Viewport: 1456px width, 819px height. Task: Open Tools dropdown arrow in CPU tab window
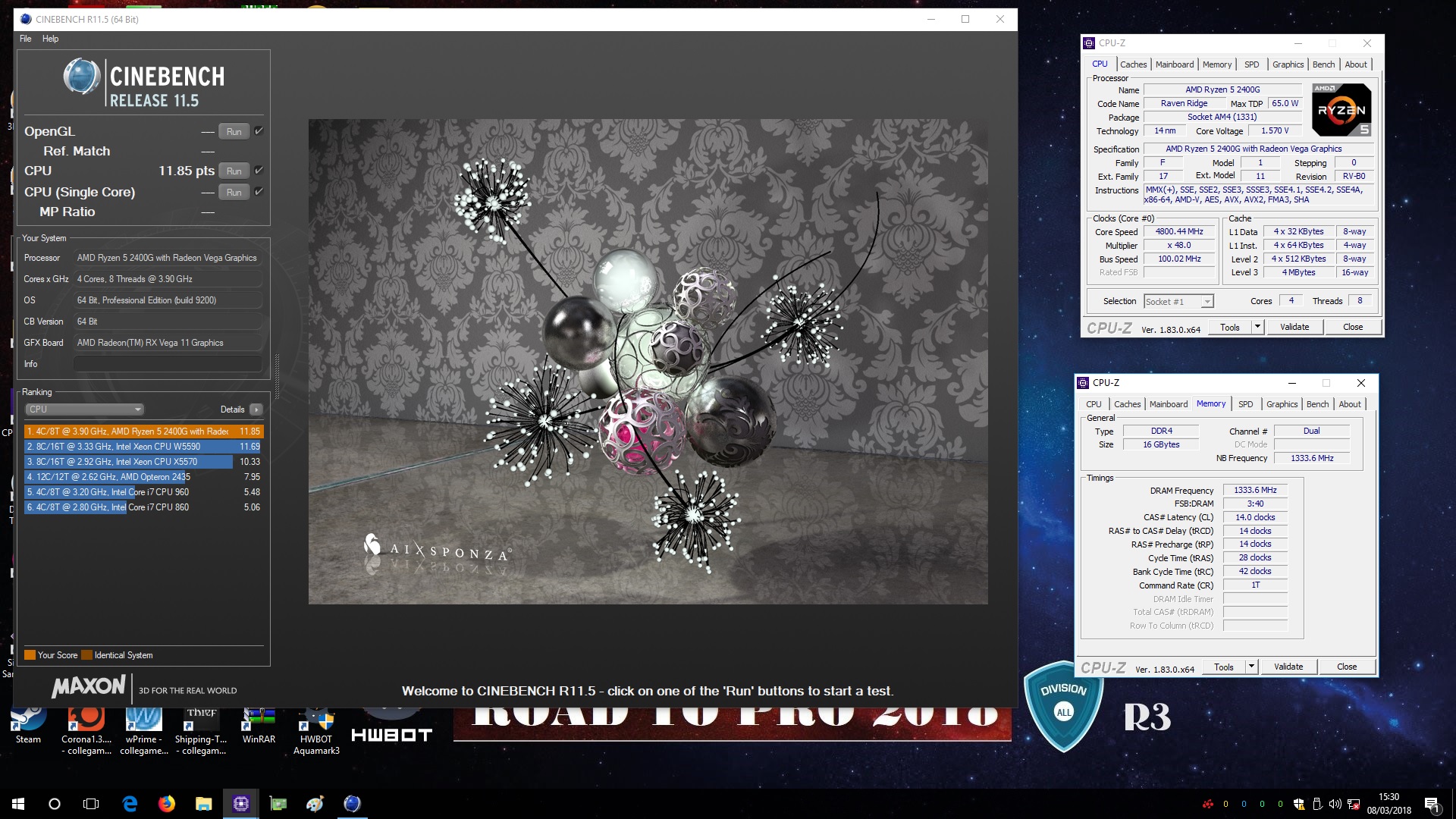[x=1257, y=327]
